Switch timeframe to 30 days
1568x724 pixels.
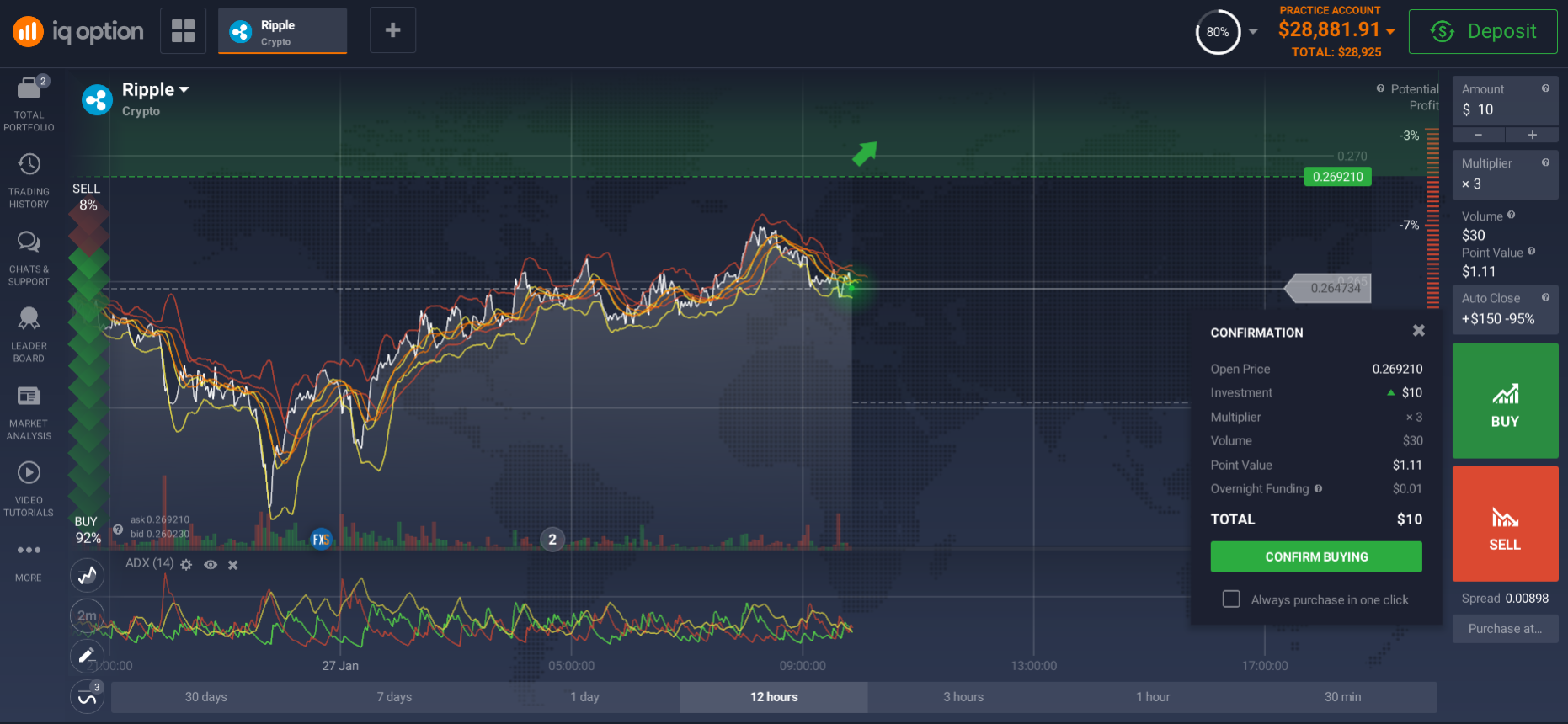205,697
